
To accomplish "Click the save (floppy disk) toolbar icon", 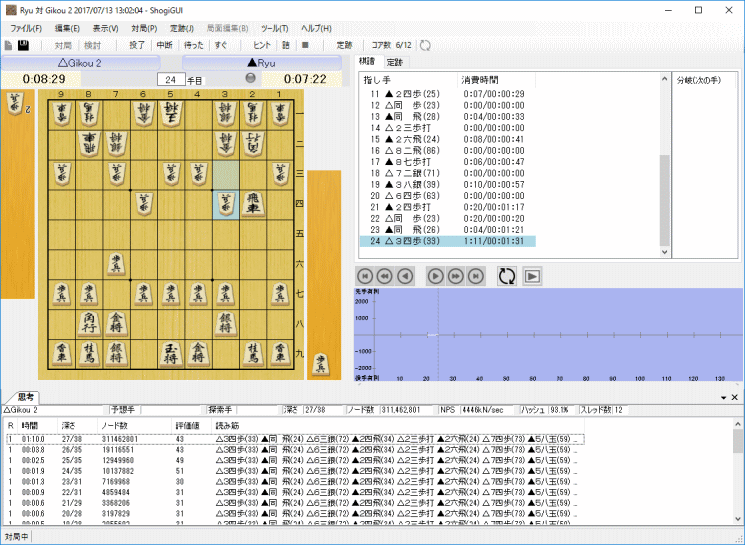I will click(24, 45).
